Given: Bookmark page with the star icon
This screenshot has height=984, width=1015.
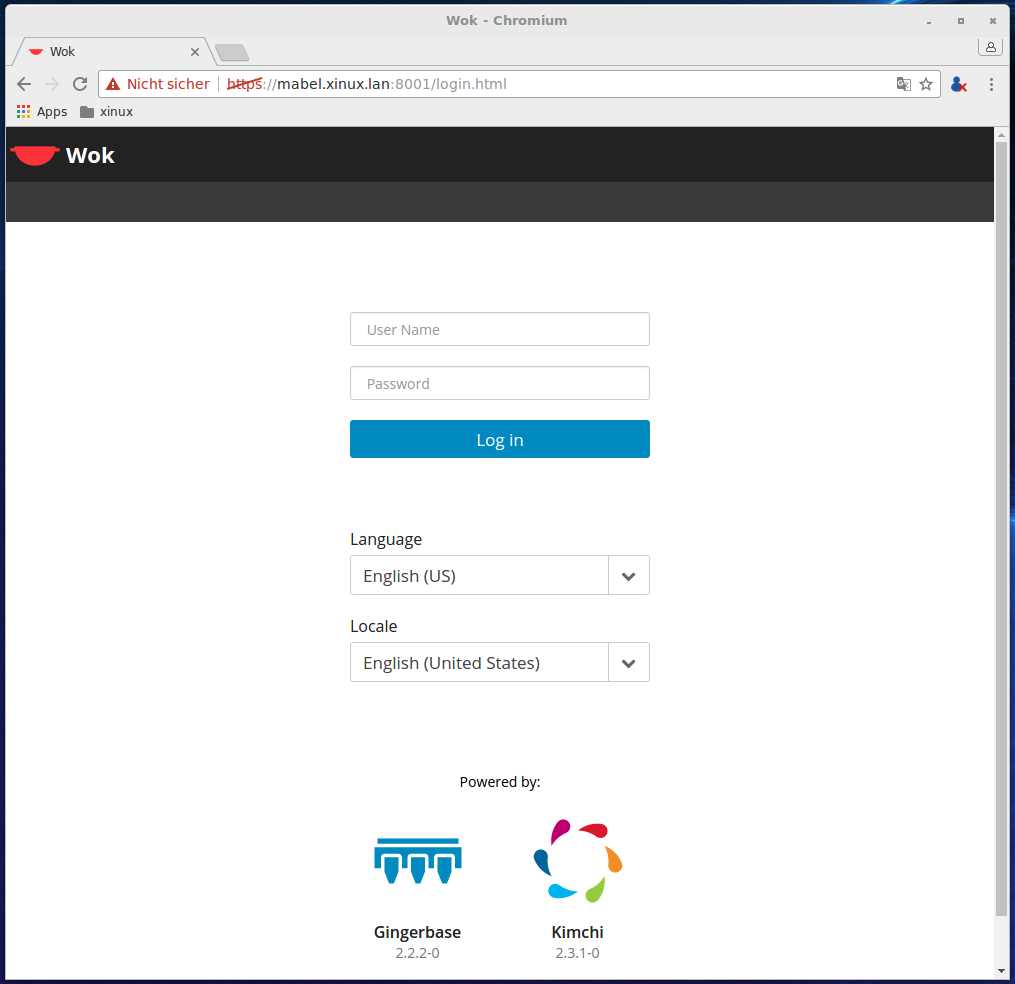Looking at the screenshot, I should tap(926, 84).
